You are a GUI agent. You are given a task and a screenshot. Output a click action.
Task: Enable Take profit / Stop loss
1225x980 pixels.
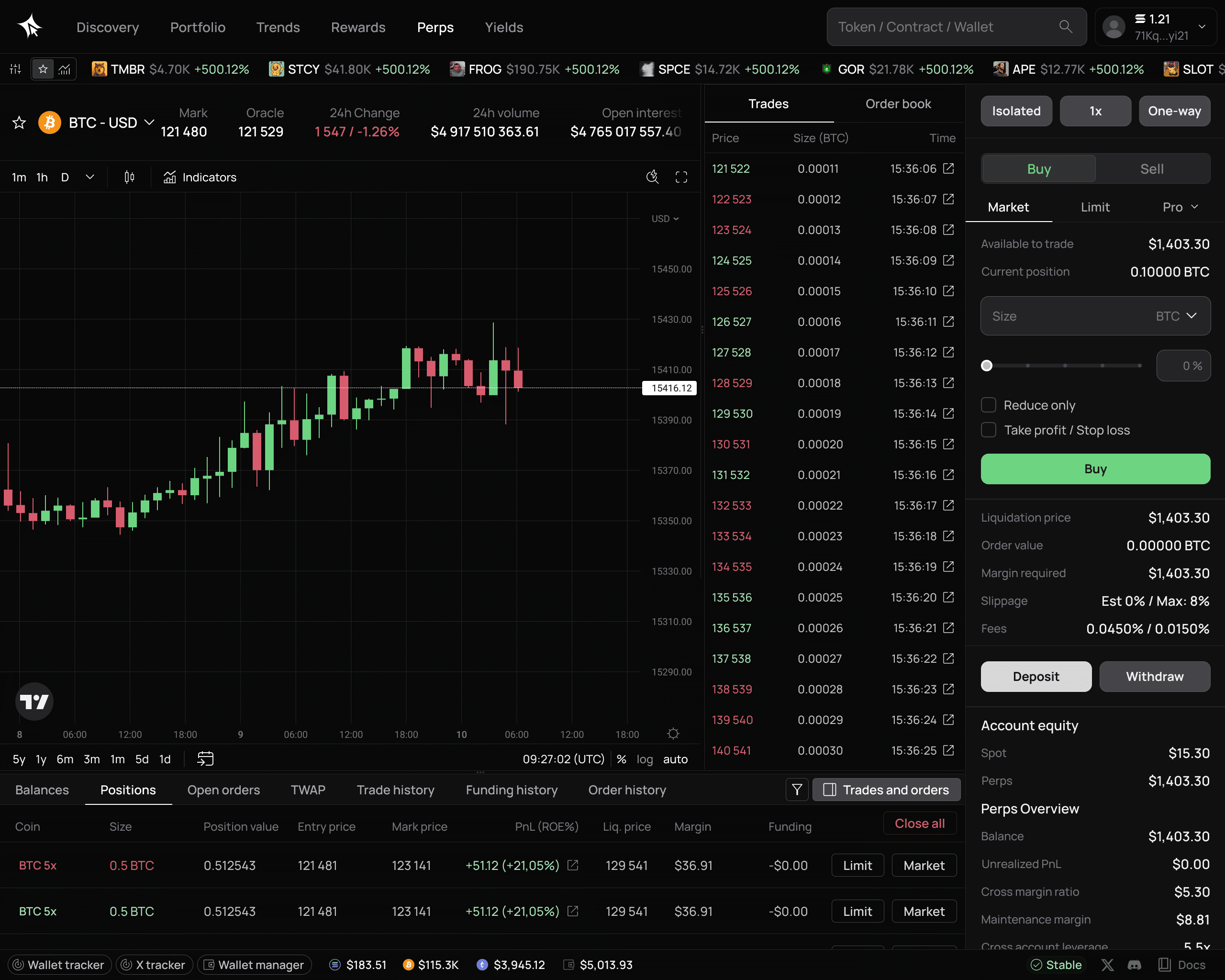coord(989,430)
